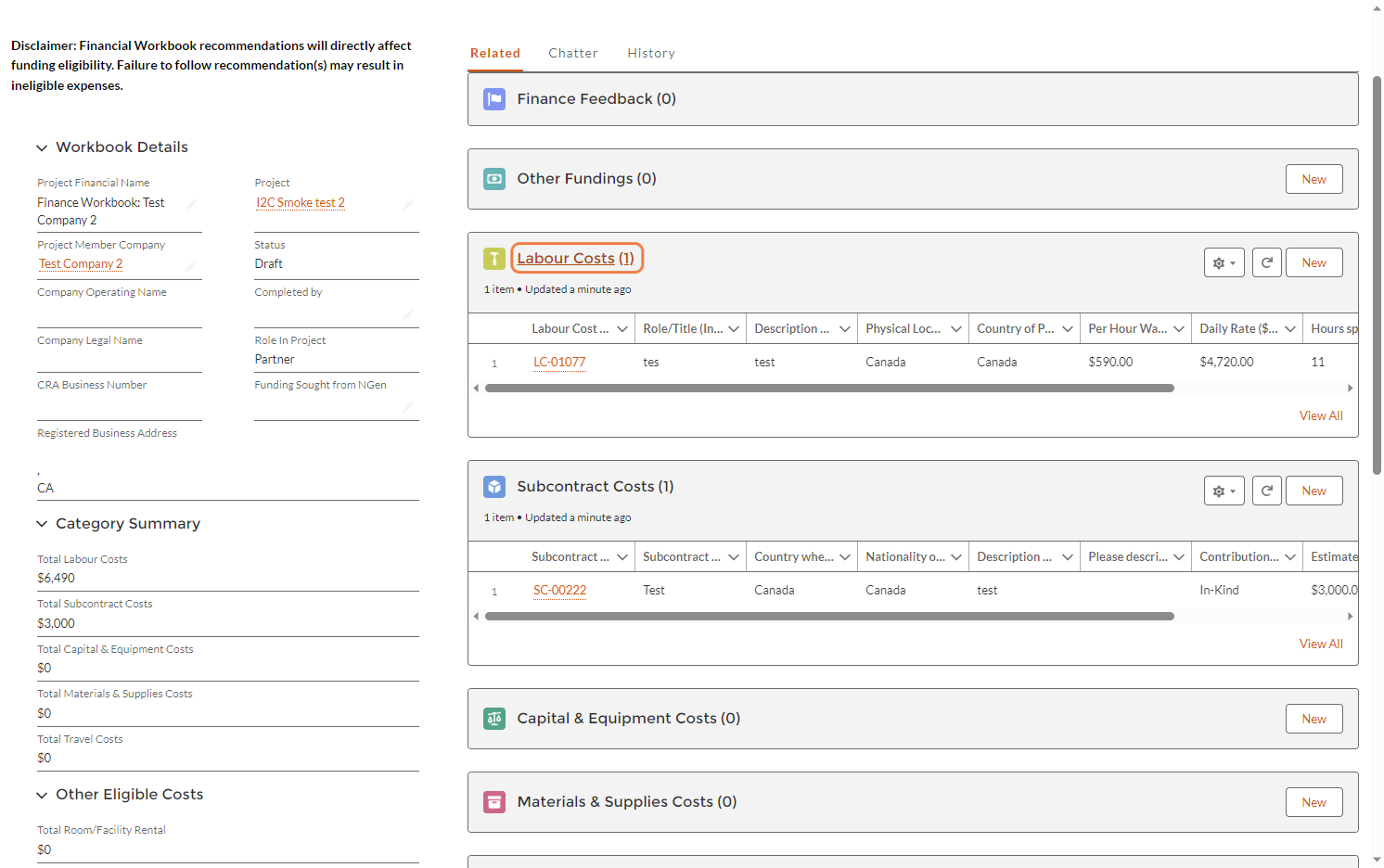Click the Other Fundings icon
1384x868 pixels.
(494, 179)
